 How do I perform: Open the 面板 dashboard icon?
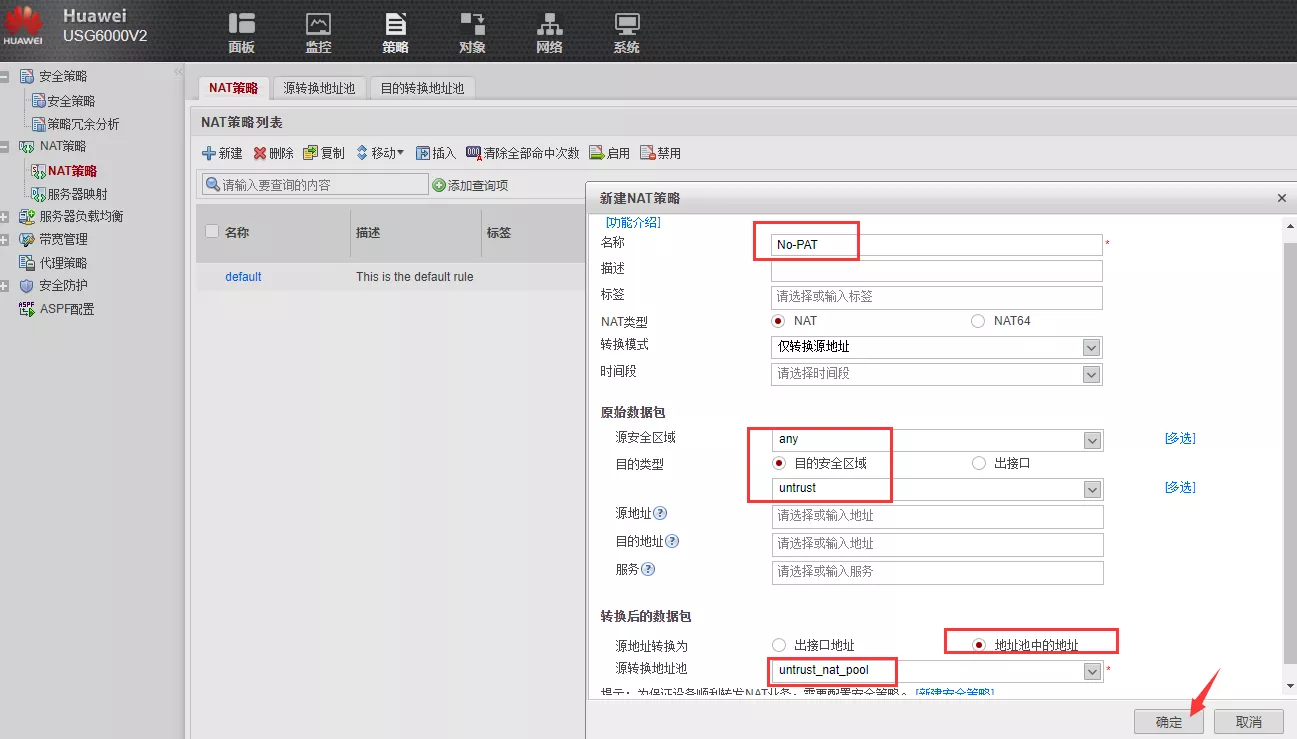[x=241, y=24]
